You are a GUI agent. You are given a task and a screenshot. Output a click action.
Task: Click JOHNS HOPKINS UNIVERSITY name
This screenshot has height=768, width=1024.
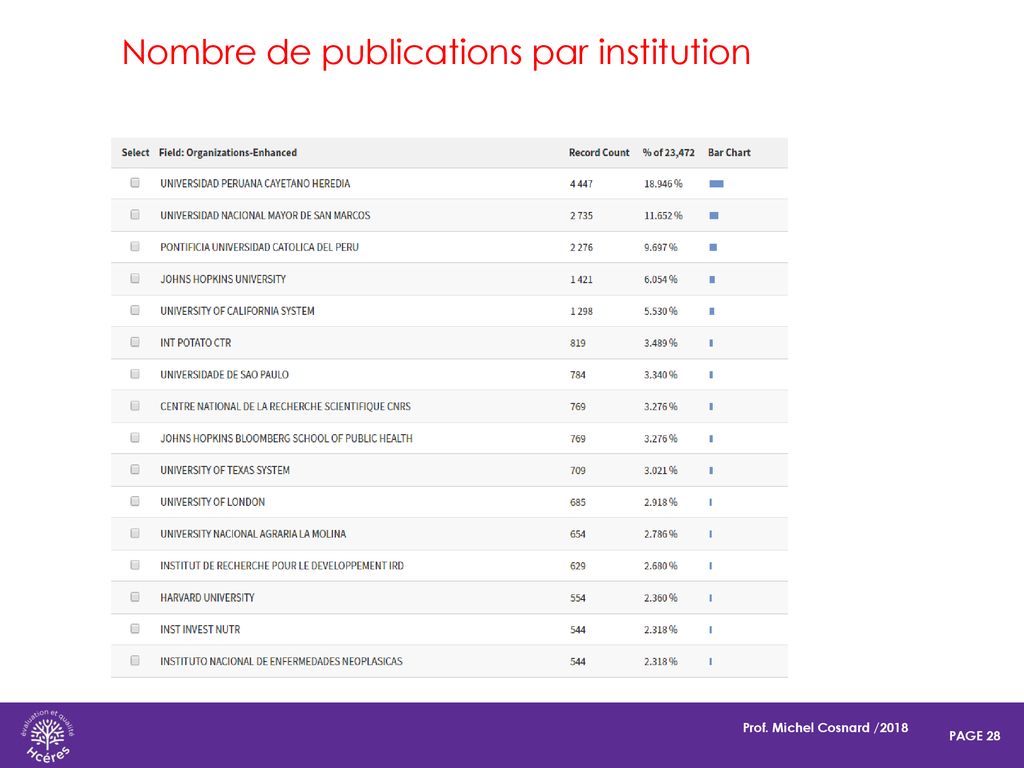223,279
